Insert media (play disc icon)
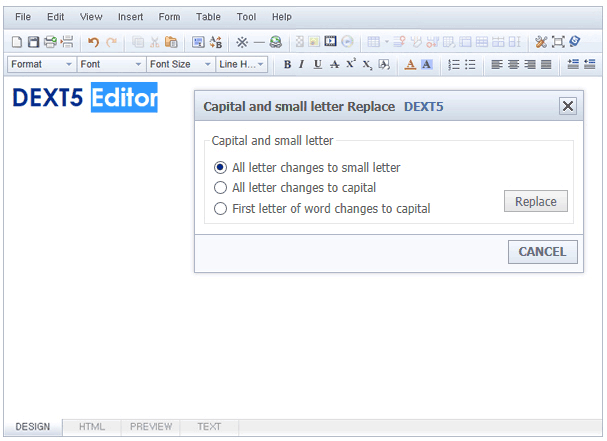 point(348,41)
